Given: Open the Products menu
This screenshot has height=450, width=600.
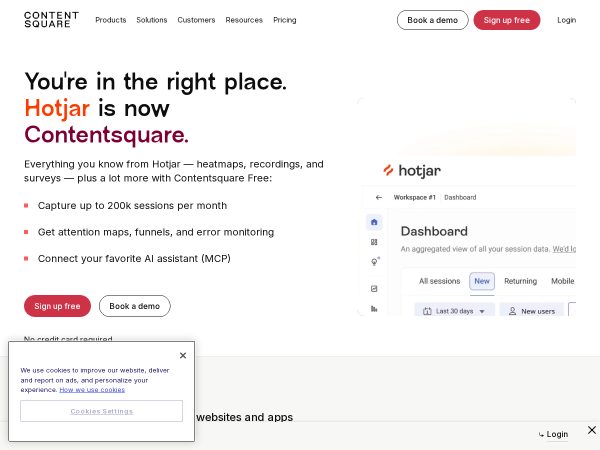Looking at the screenshot, I should [x=111, y=20].
